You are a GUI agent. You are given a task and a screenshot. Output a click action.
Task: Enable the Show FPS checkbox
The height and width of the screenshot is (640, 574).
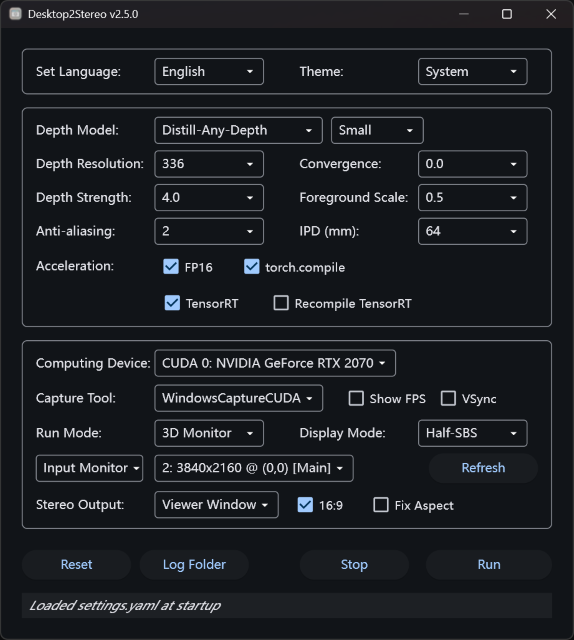pyautogui.click(x=356, y=398)
